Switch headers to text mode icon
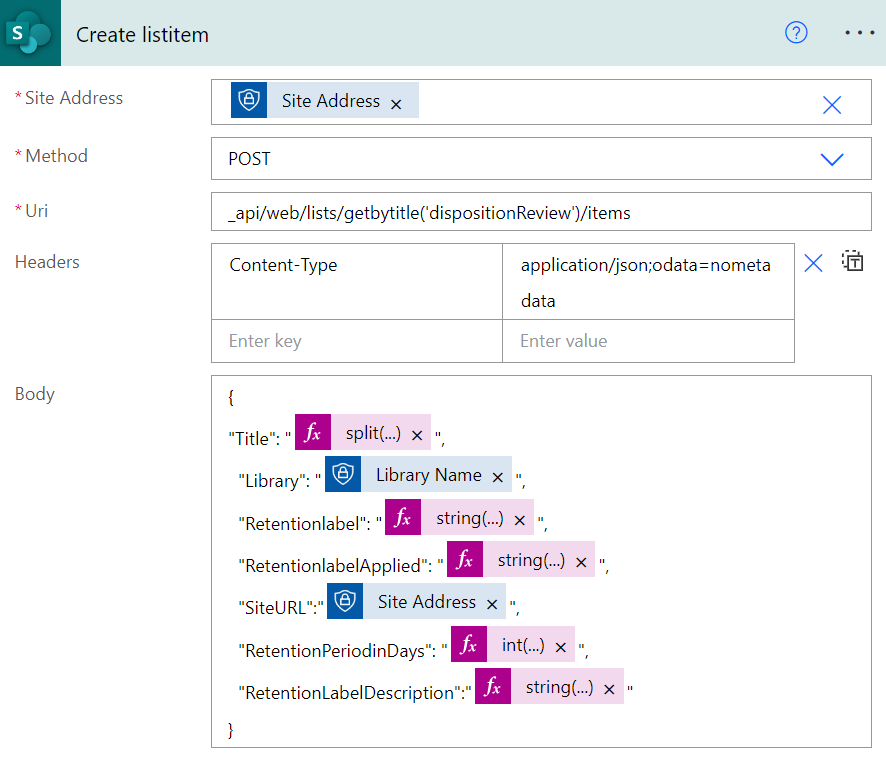 [853, 263]
